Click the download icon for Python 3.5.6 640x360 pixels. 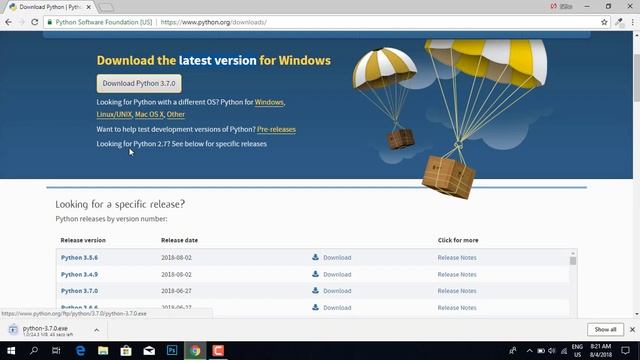[315, 257]
